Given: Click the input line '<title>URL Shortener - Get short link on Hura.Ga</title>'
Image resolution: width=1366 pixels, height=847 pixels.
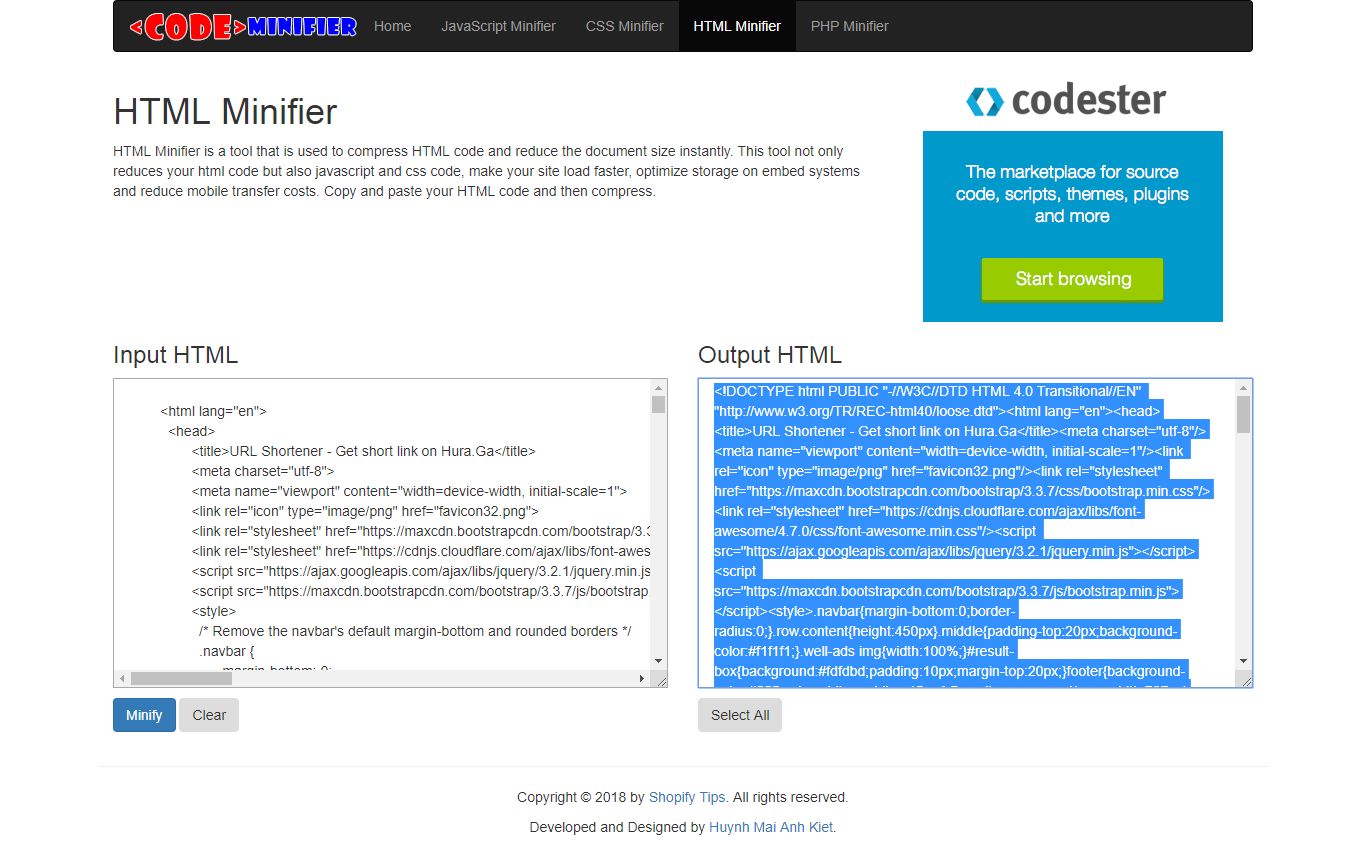Looking at the screenshot, I should (x=364, y=451).
